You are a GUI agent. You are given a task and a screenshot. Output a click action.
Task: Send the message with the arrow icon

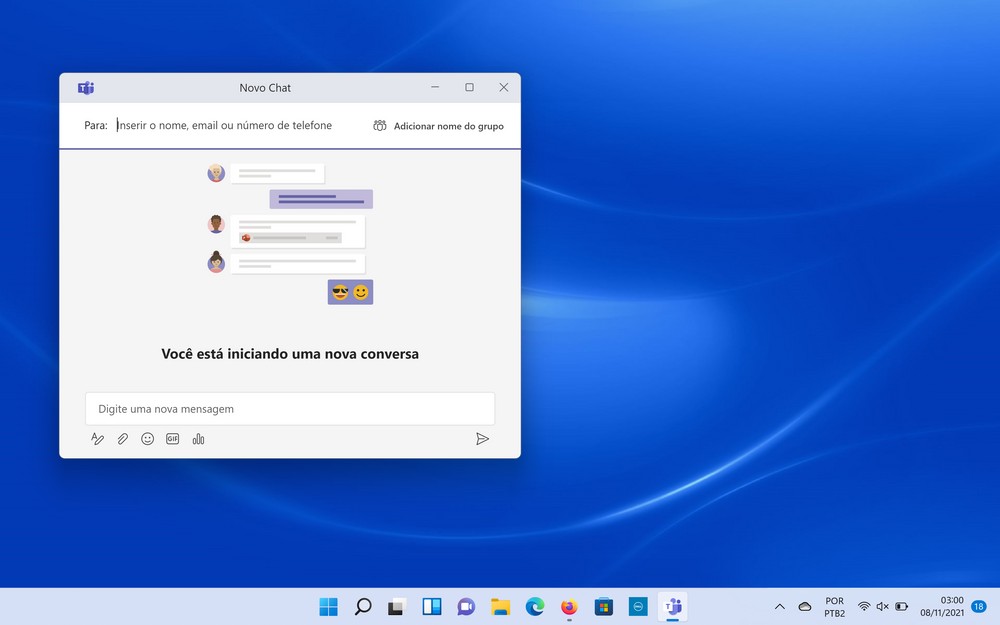tap(482, 439)
